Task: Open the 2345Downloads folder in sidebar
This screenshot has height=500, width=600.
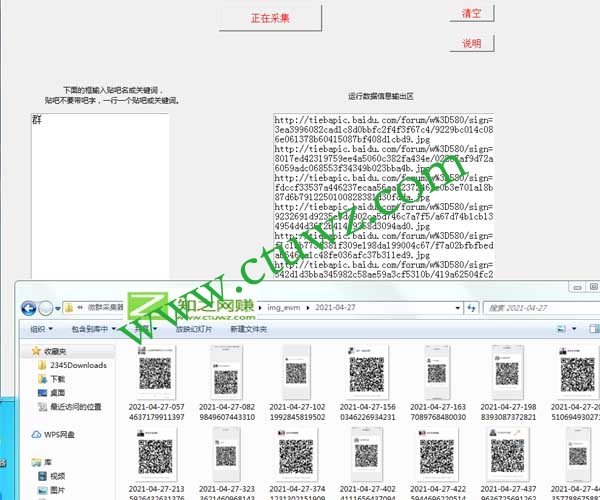Action: coord(73,365)
